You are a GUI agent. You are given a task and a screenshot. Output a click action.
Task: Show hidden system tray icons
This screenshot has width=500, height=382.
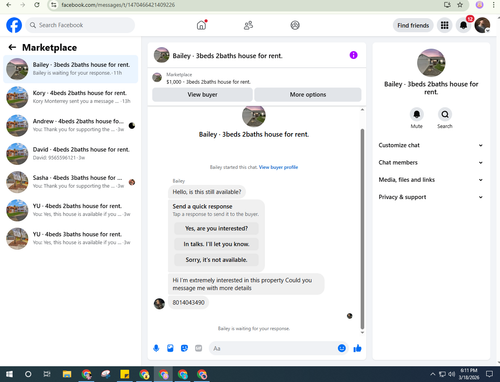click(432, 374)
